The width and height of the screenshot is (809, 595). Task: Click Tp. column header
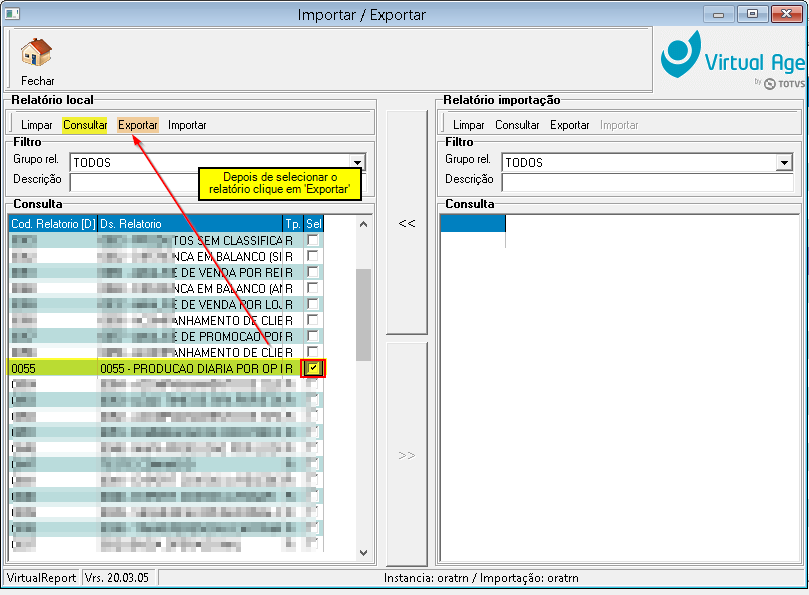(293, 223)
